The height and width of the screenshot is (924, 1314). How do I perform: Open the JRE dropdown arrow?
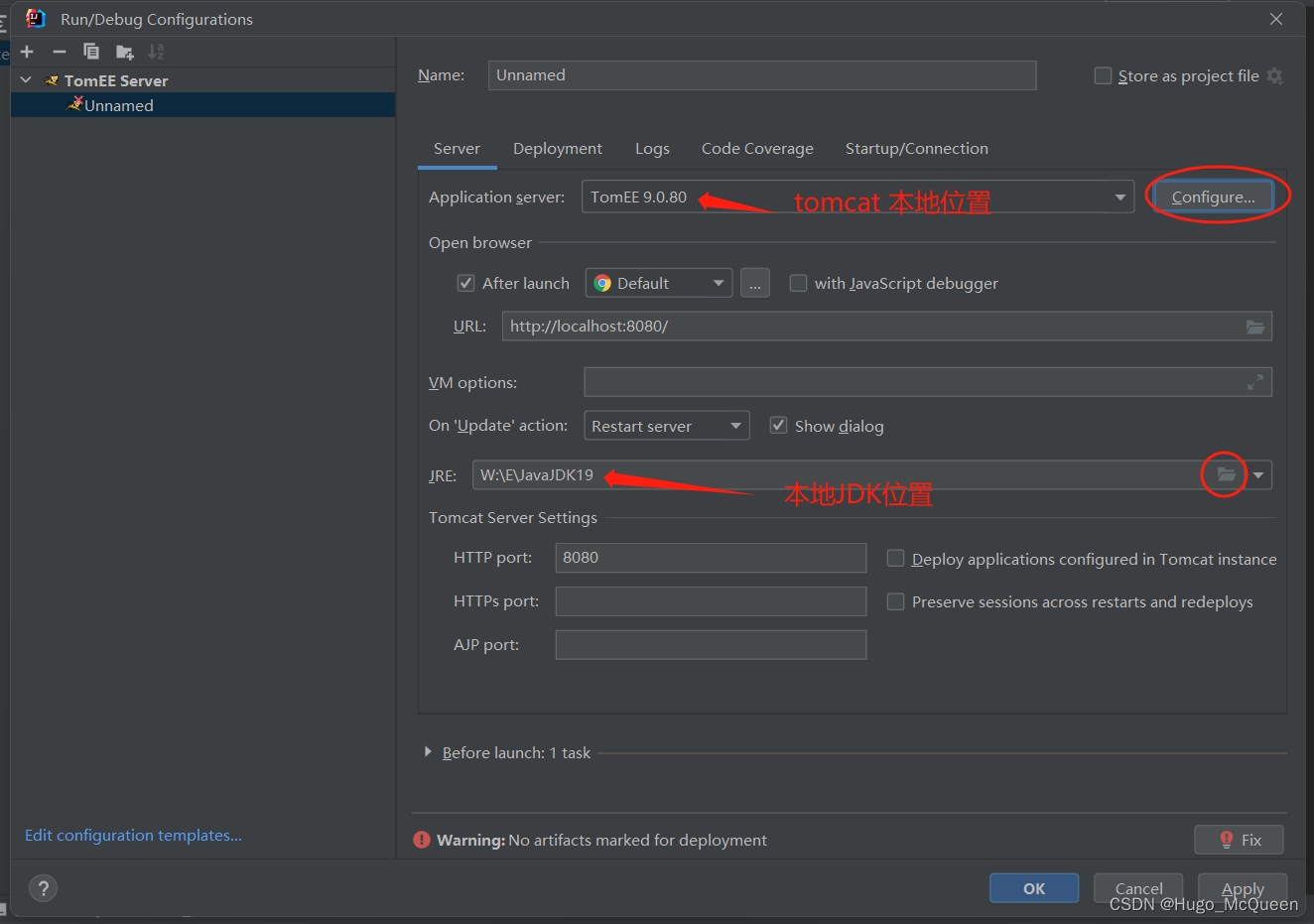click(x=1258, y=474)
